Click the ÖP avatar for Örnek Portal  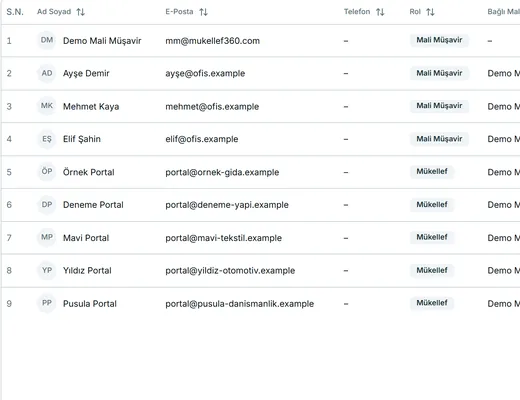click(x=47, y=172)
